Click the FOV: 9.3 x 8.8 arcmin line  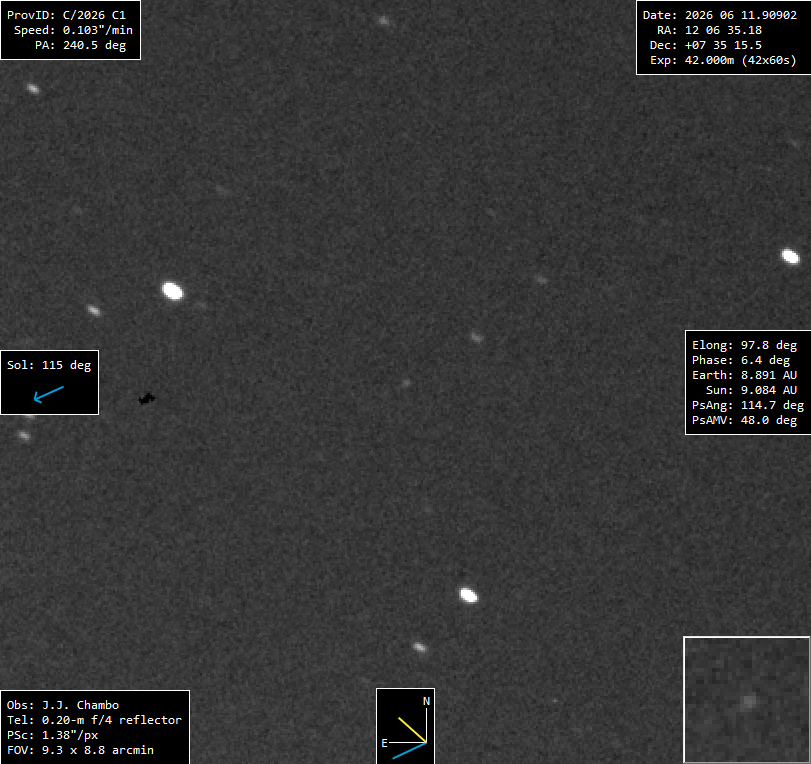[80, 750]
